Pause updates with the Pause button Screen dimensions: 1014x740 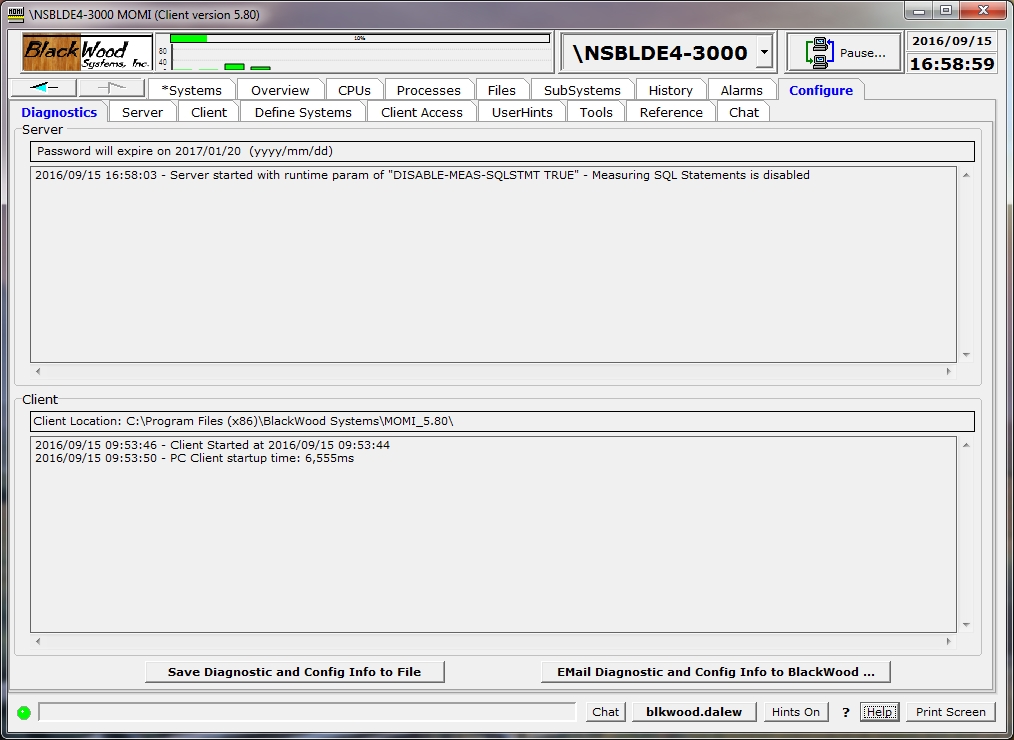pos(844,53)
